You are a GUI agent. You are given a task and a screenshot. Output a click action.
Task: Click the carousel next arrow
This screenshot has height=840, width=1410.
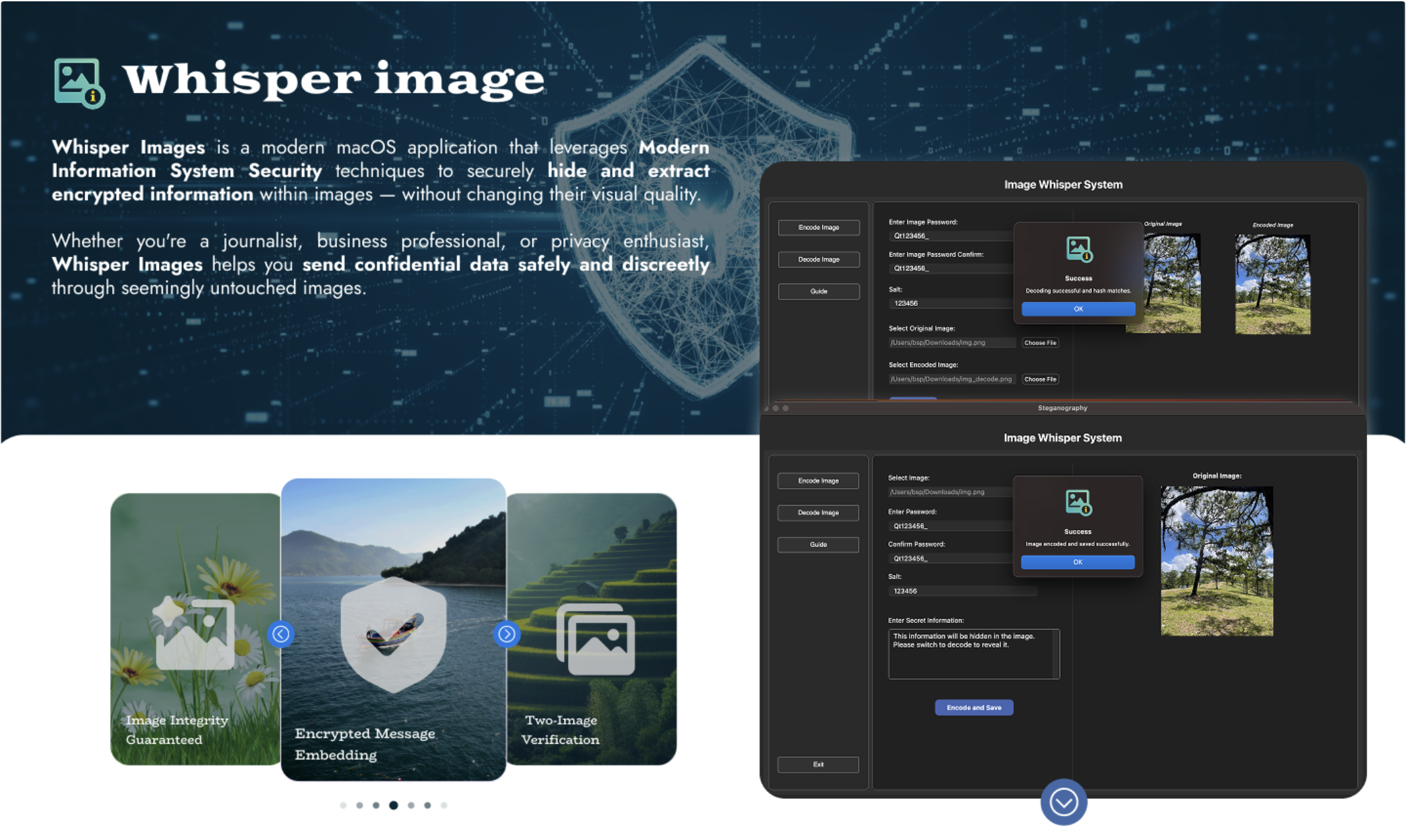point(506,634)
